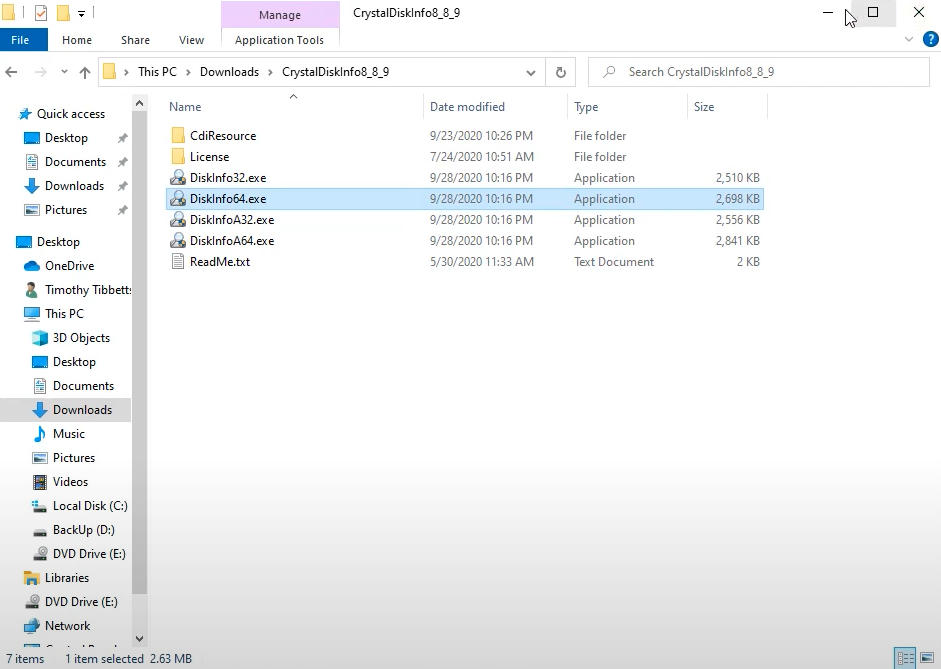The image size is (941, 669).
Task: Click the Search CrystalDiskInfo8_8_9 field
Action: click(x=759, y=72)
